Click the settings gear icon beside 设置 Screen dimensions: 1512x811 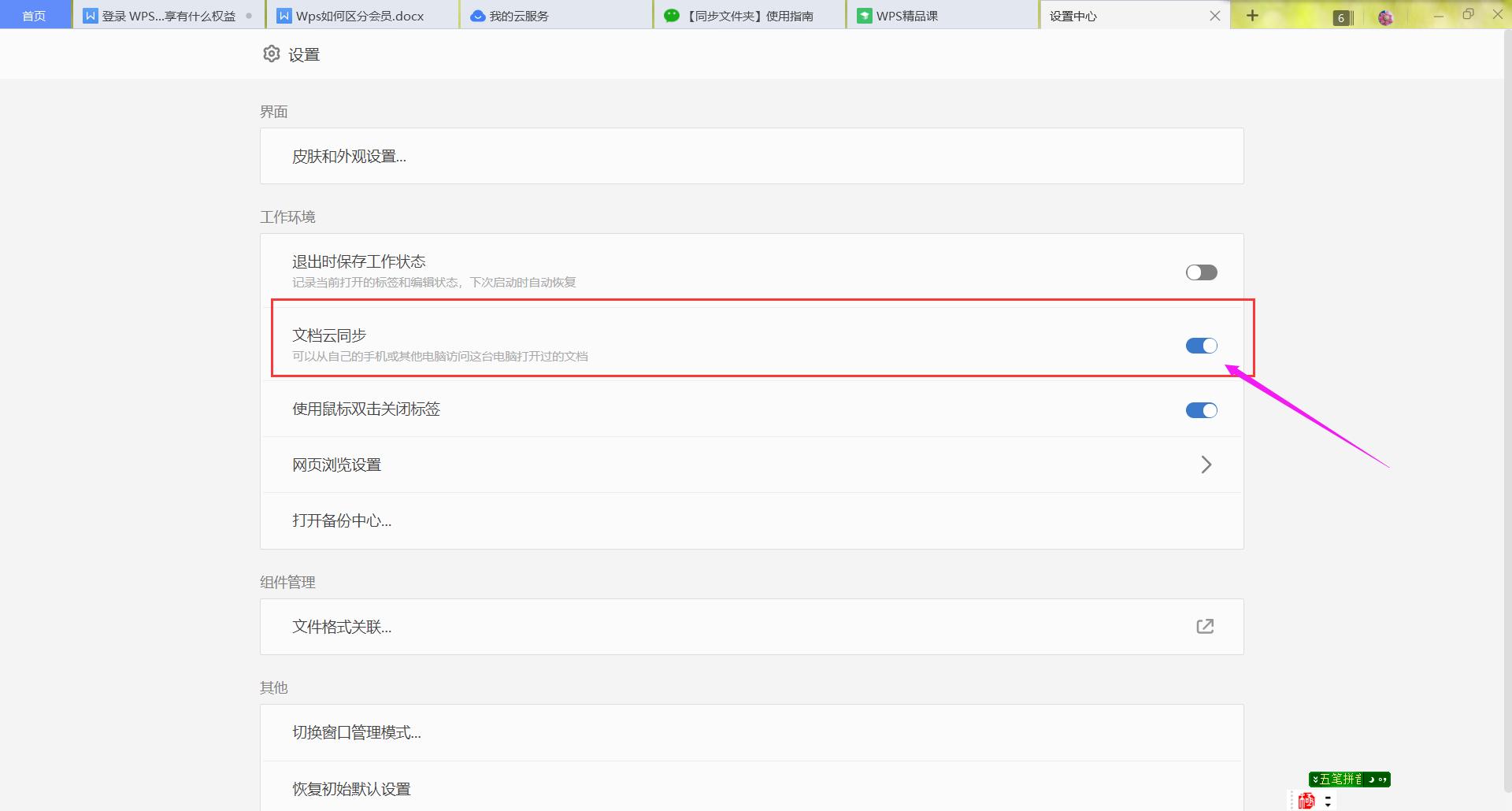pos(272,54)
